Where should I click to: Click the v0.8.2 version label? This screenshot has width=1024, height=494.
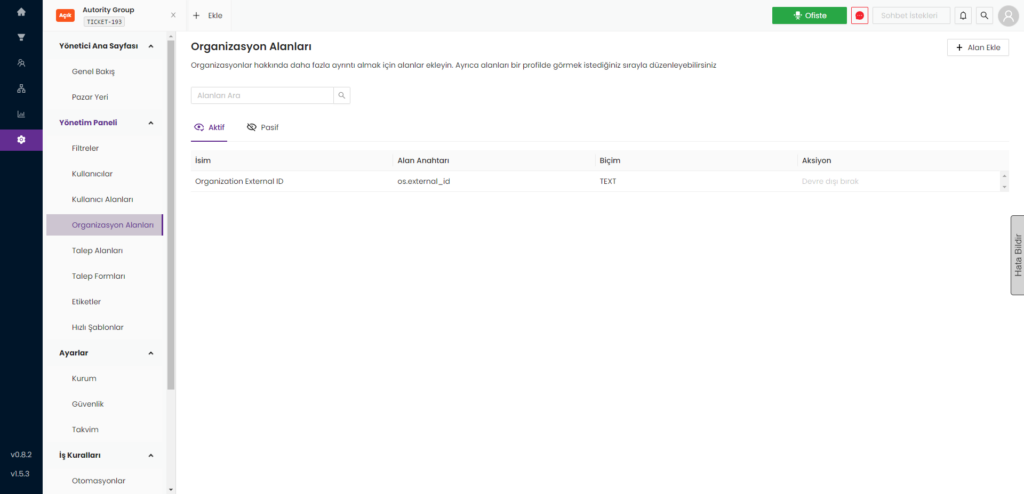21,454
